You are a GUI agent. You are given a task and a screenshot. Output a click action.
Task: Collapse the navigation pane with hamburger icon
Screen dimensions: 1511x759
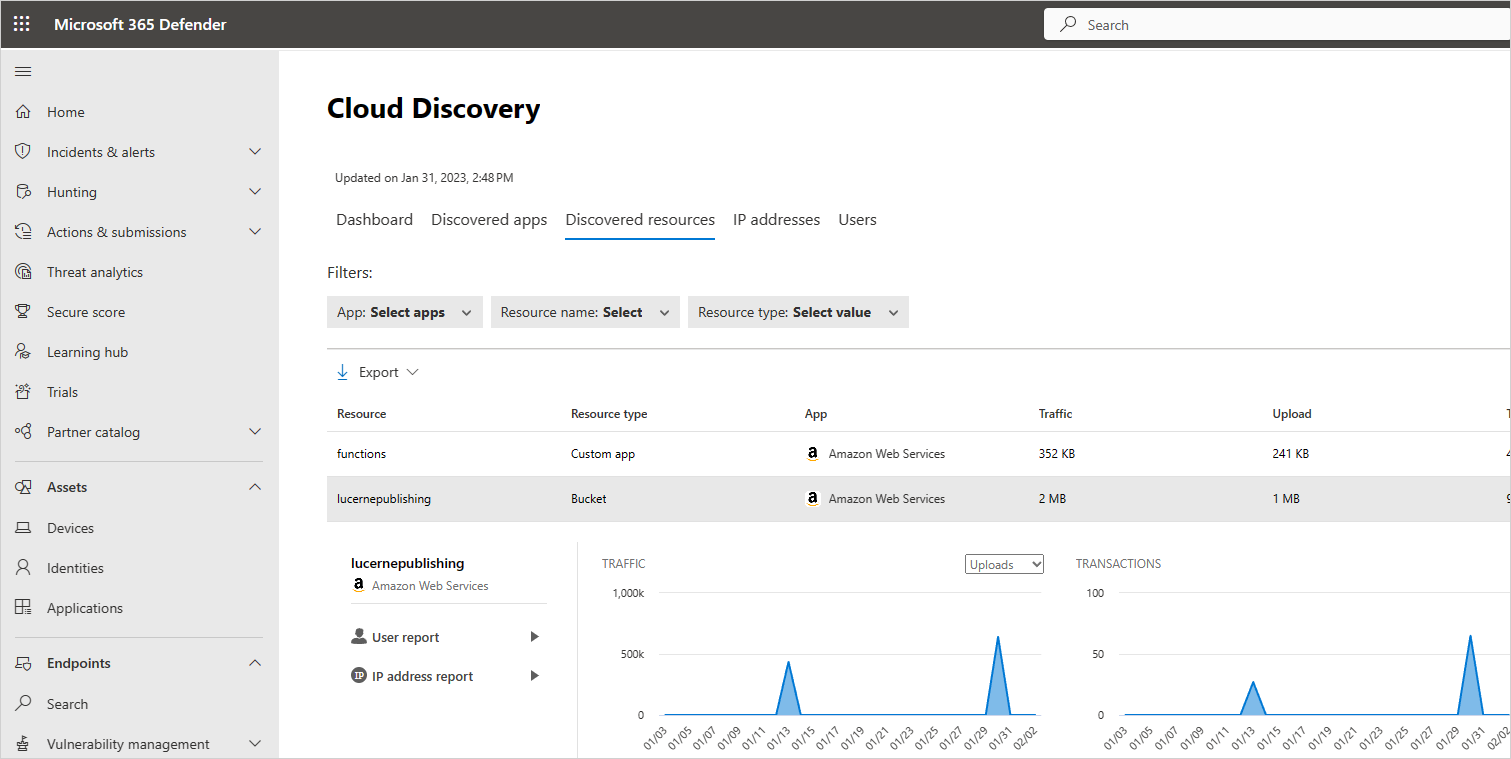[23, 71]
